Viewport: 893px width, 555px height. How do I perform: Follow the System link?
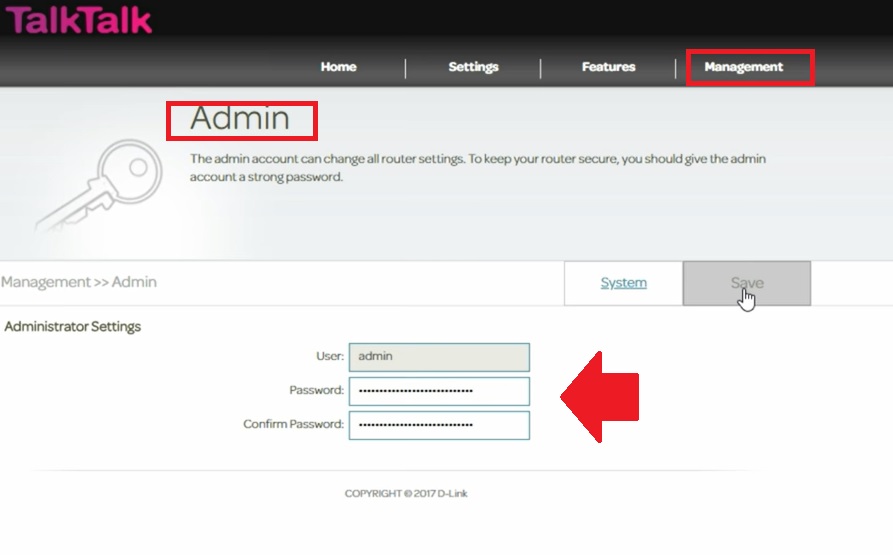tap(623, 283)
